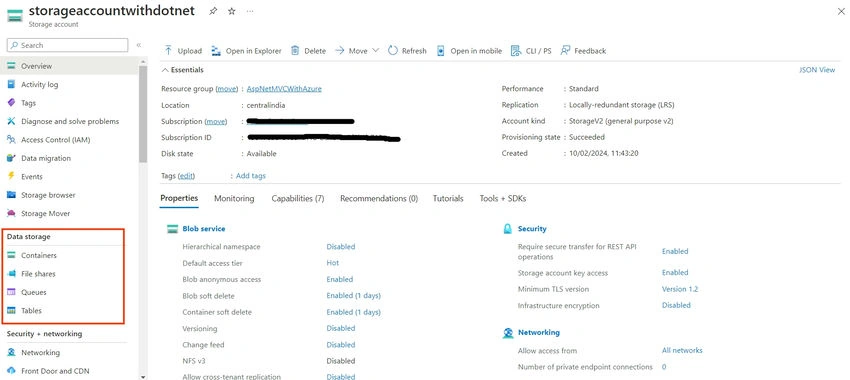850x380 pixels.
Task: Click move link beside Subscription
Action: [x=216, y=121]
